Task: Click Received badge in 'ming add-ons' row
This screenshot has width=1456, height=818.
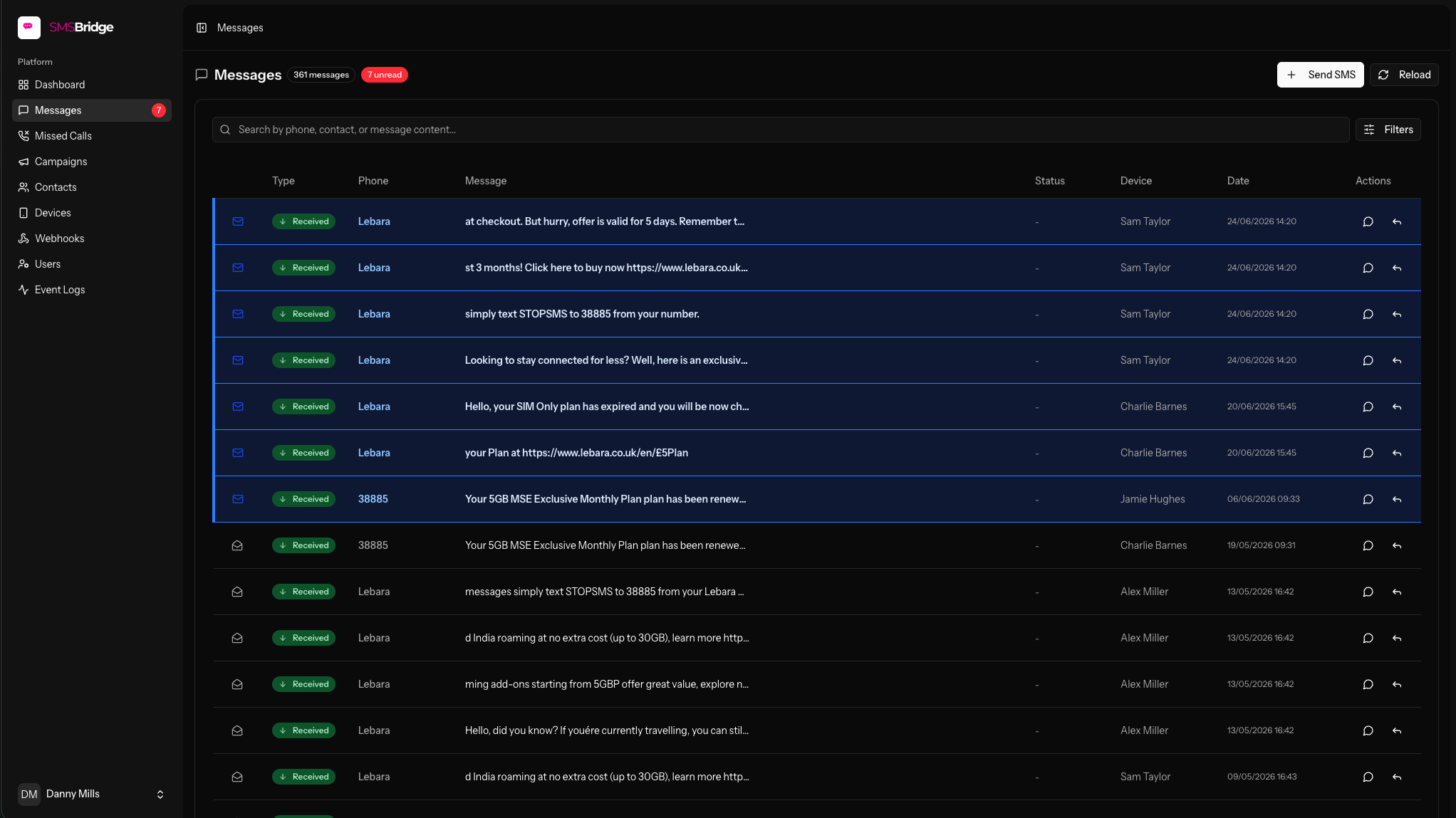Action: click(x=303, y=684)
